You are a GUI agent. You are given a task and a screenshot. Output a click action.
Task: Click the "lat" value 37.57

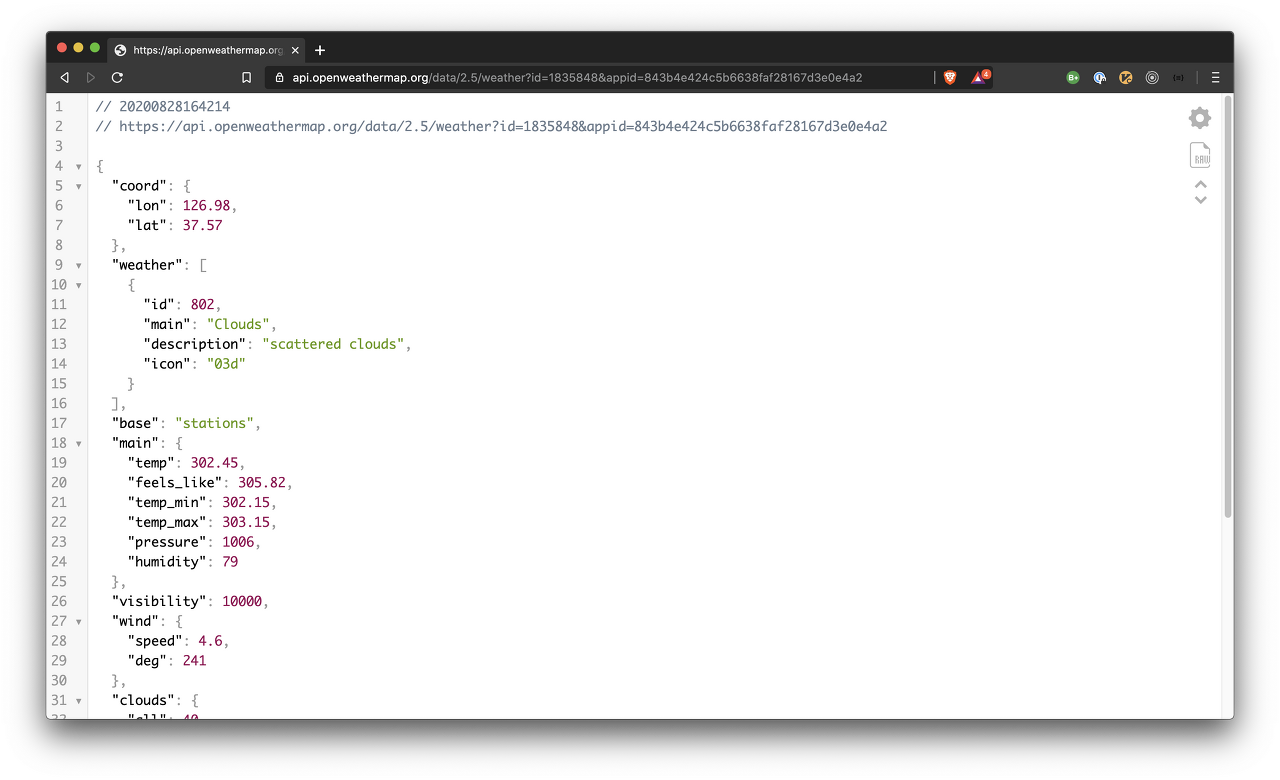click(202, 225)
